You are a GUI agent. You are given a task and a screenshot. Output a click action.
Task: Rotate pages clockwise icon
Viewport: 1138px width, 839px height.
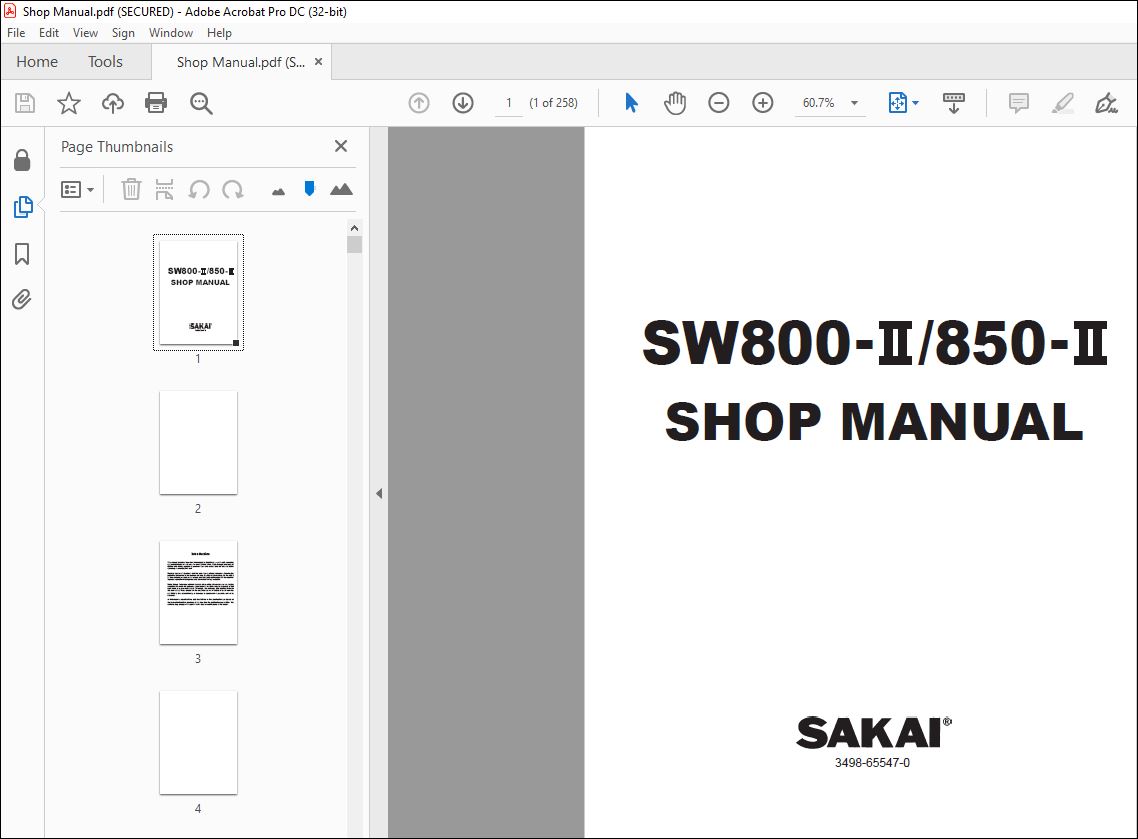233,189
